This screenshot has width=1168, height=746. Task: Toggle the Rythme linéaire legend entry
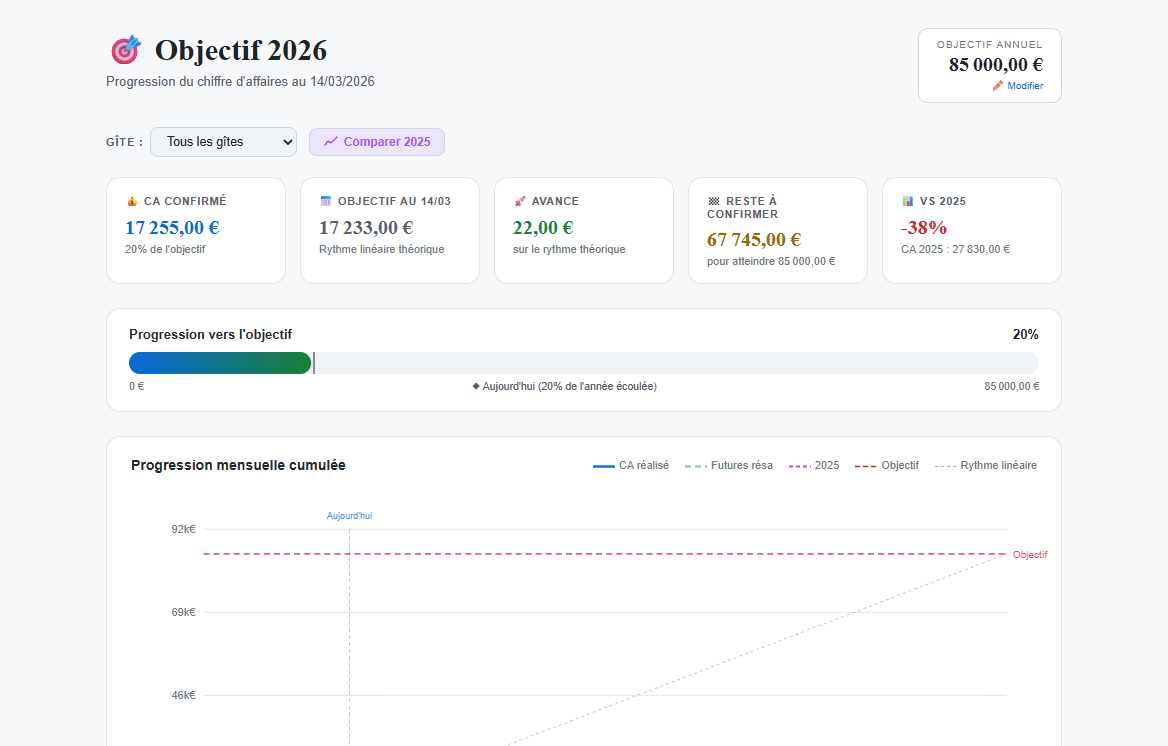(986, 465)
